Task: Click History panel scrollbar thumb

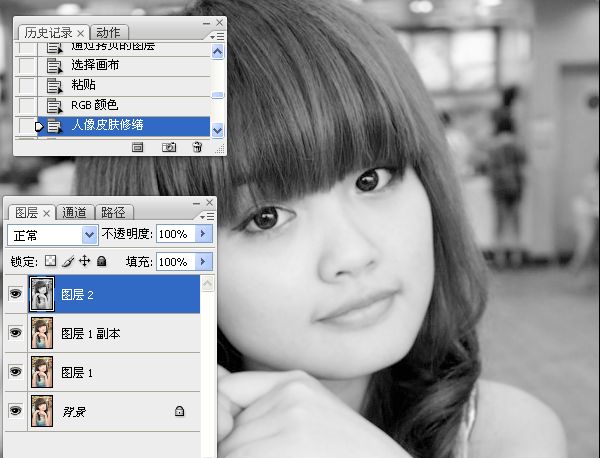Action: [217, 95]
